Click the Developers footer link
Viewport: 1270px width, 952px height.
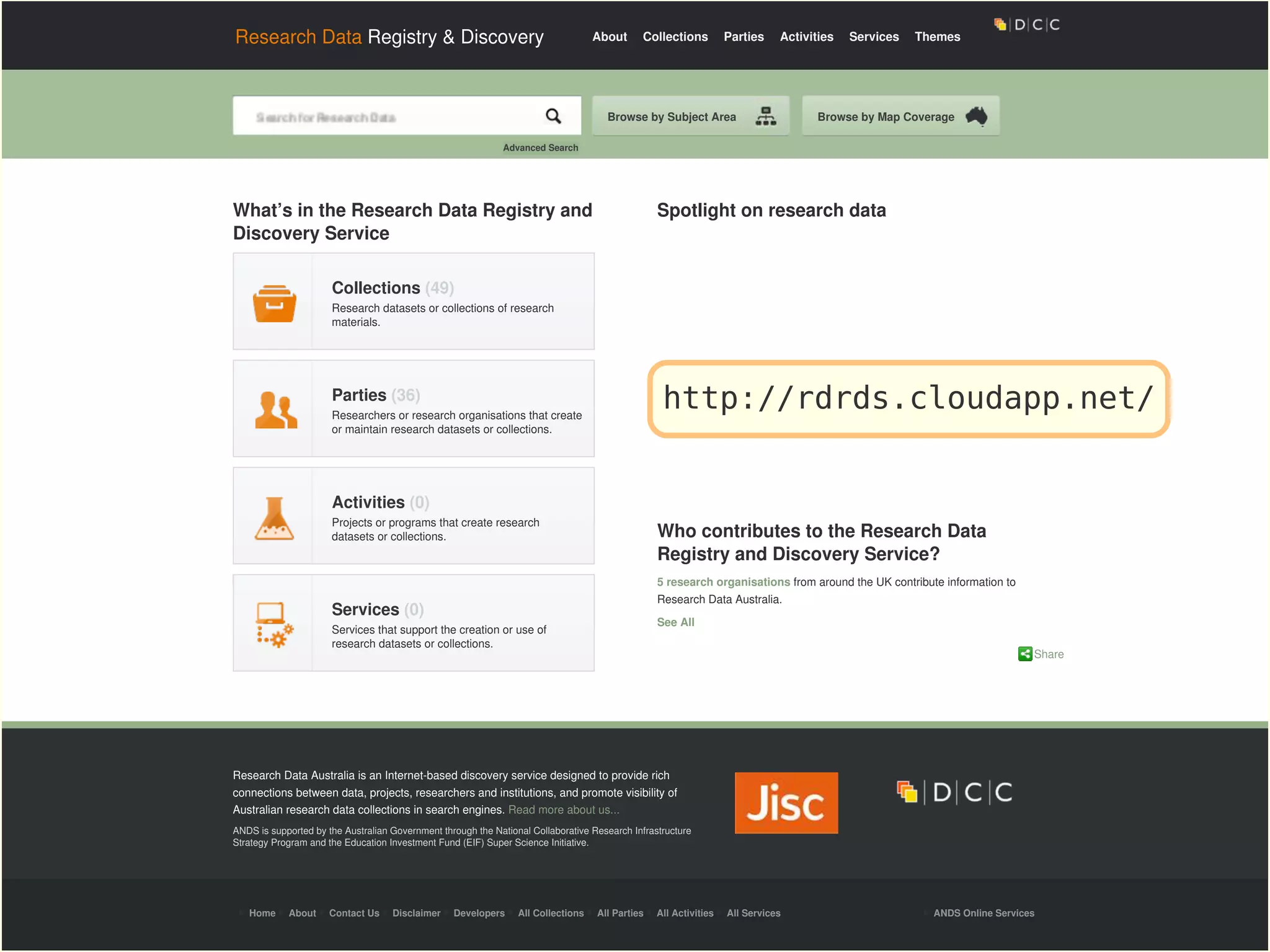coord(479,913)
